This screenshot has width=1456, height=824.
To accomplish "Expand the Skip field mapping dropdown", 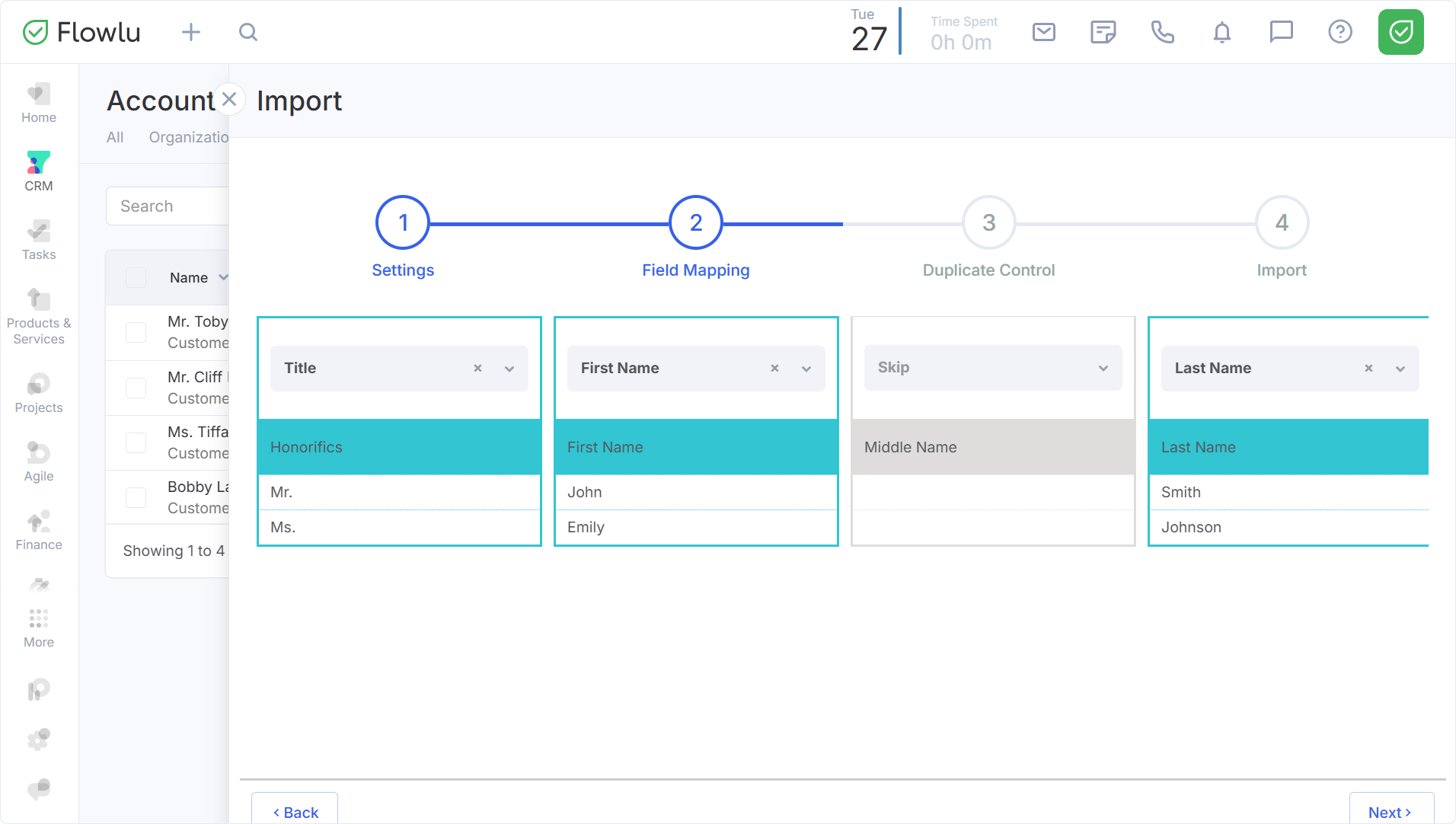I will point(1103,369).
